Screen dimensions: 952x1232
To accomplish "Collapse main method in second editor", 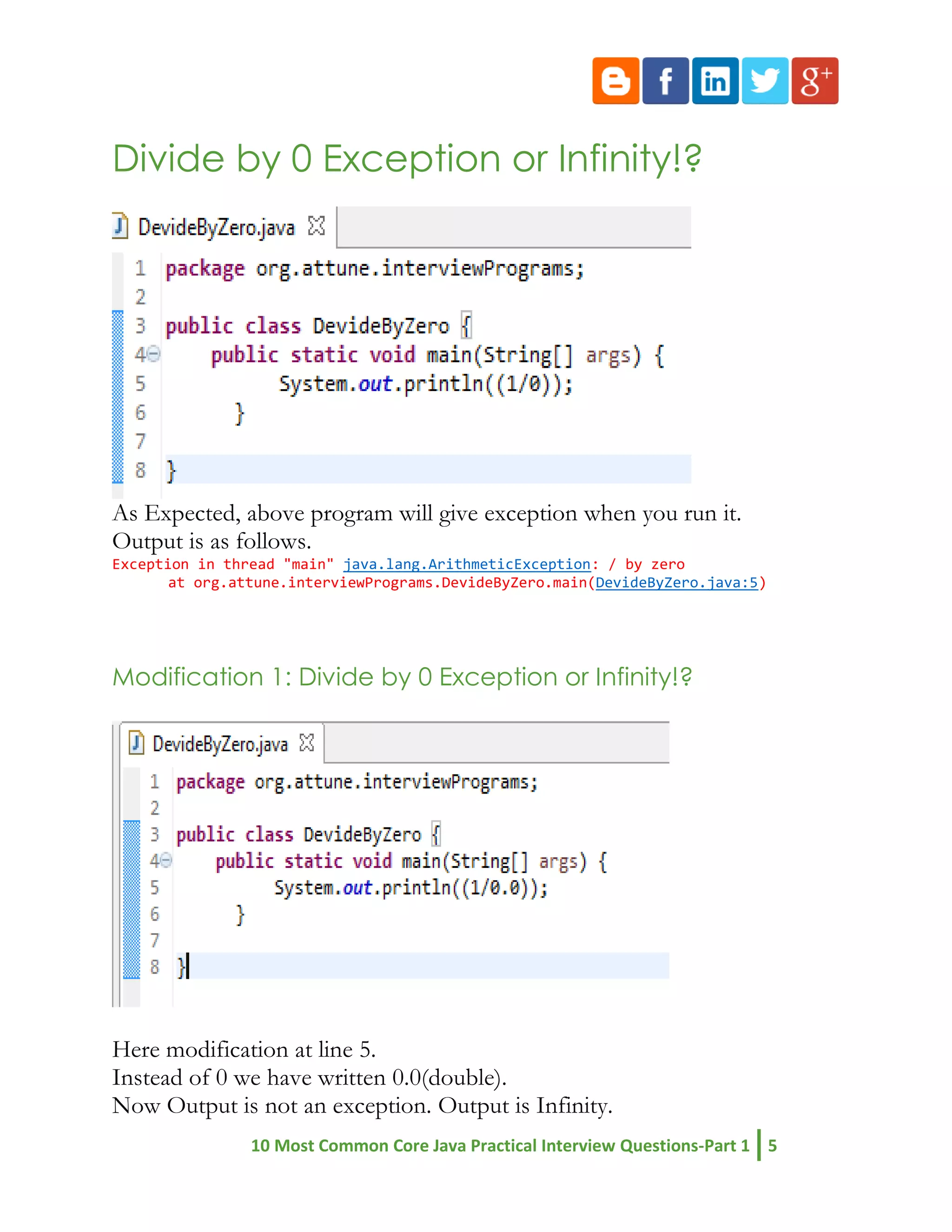I will point(167,860).
